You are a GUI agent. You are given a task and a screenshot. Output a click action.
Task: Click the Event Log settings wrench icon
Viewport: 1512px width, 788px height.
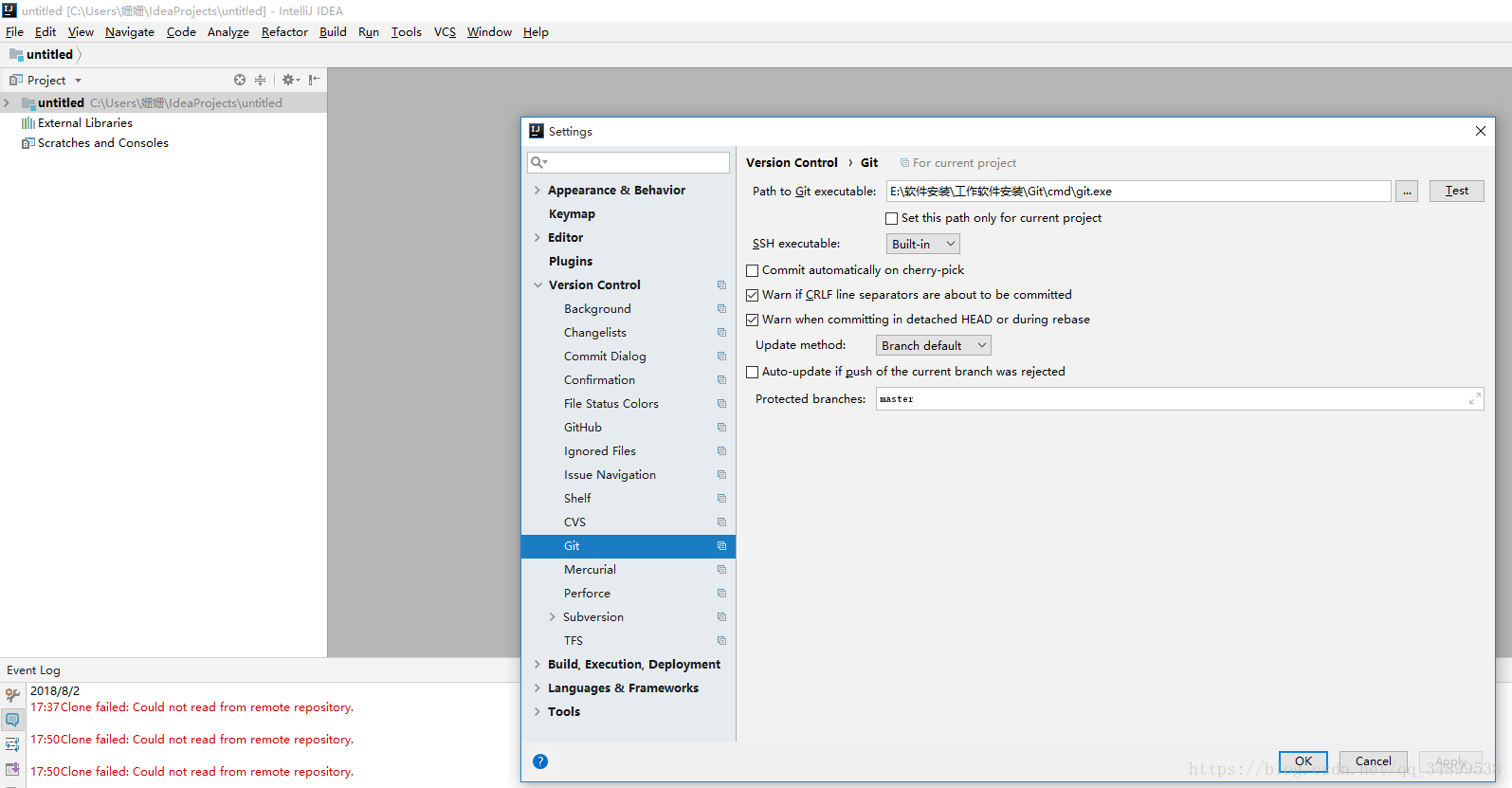coord(12,696)
